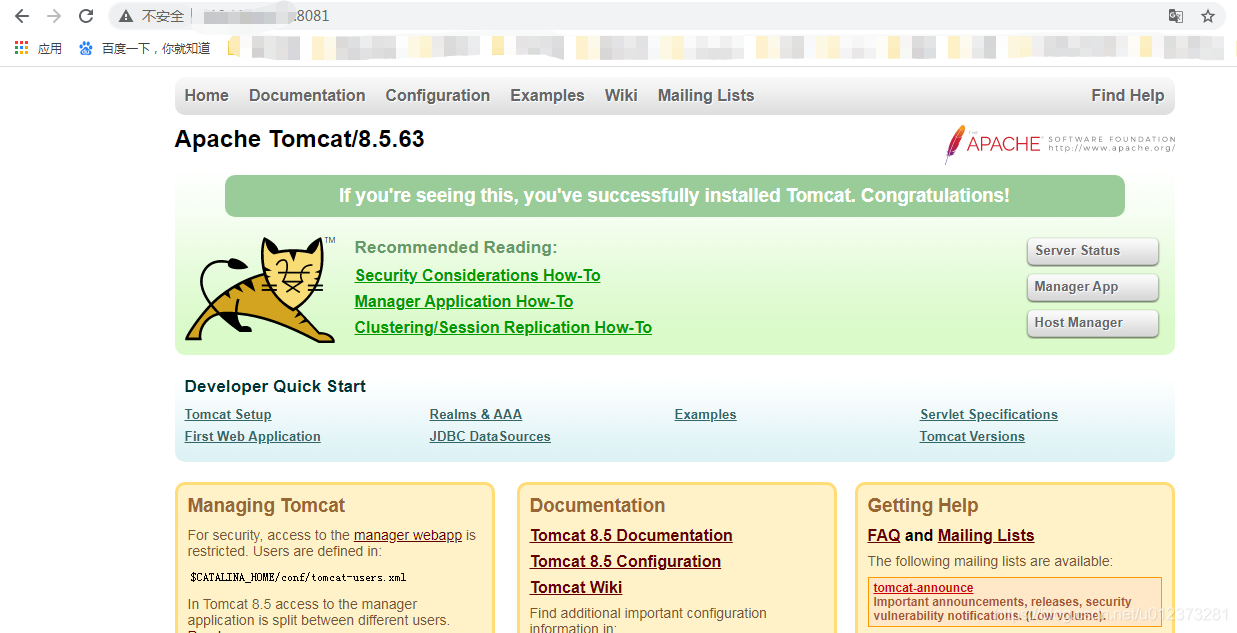Open the FAQ link
The width and height of the screenshot is (1237, 633).
(x=884, y=536)
